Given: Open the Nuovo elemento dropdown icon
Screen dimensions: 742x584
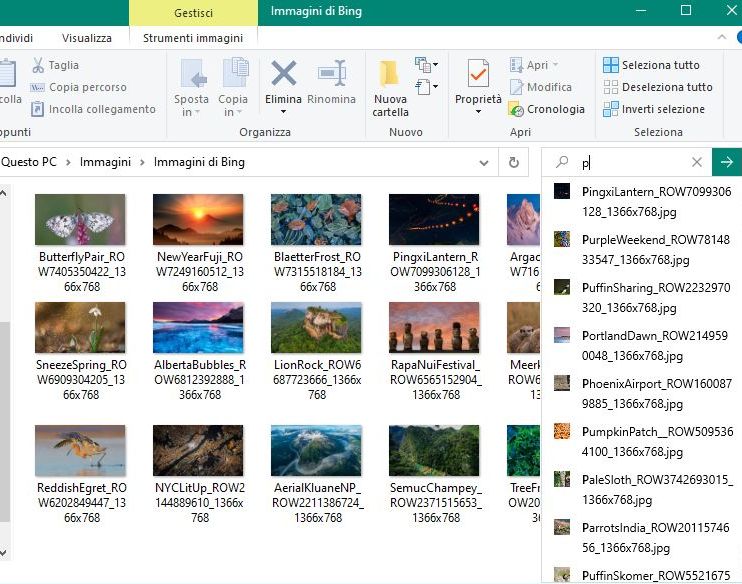Looking at the screenshot, I should click(x=425, y=64).
